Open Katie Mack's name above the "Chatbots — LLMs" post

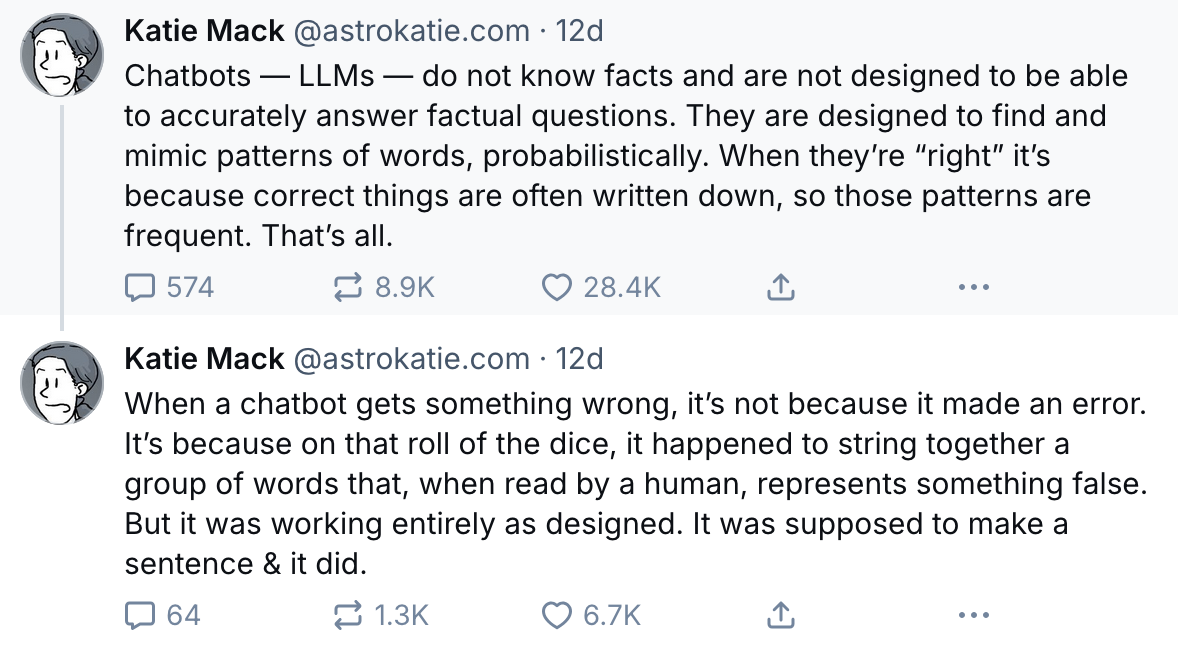point(203,31)
